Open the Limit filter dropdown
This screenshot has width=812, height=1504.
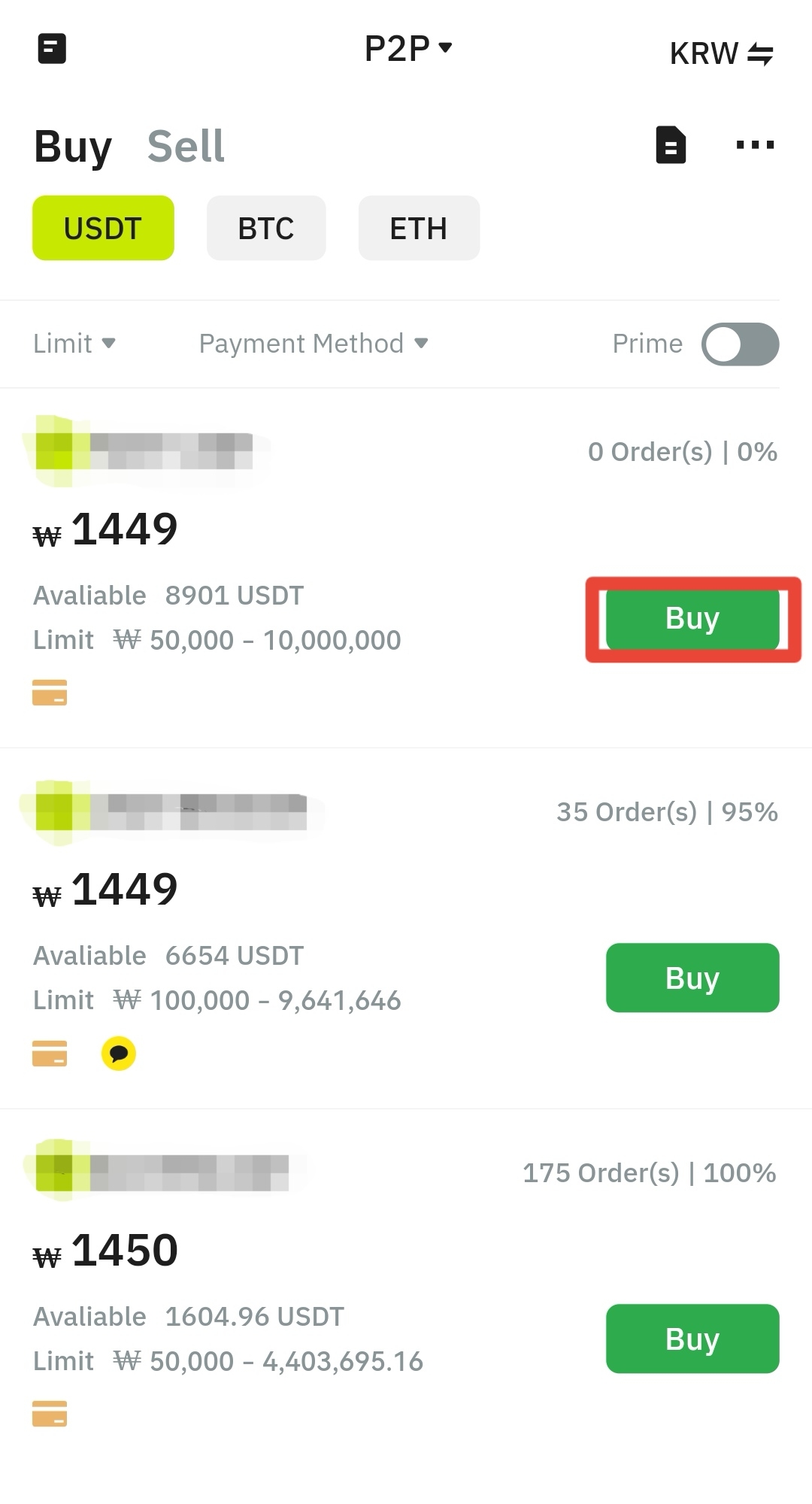[x=74, y=344]
